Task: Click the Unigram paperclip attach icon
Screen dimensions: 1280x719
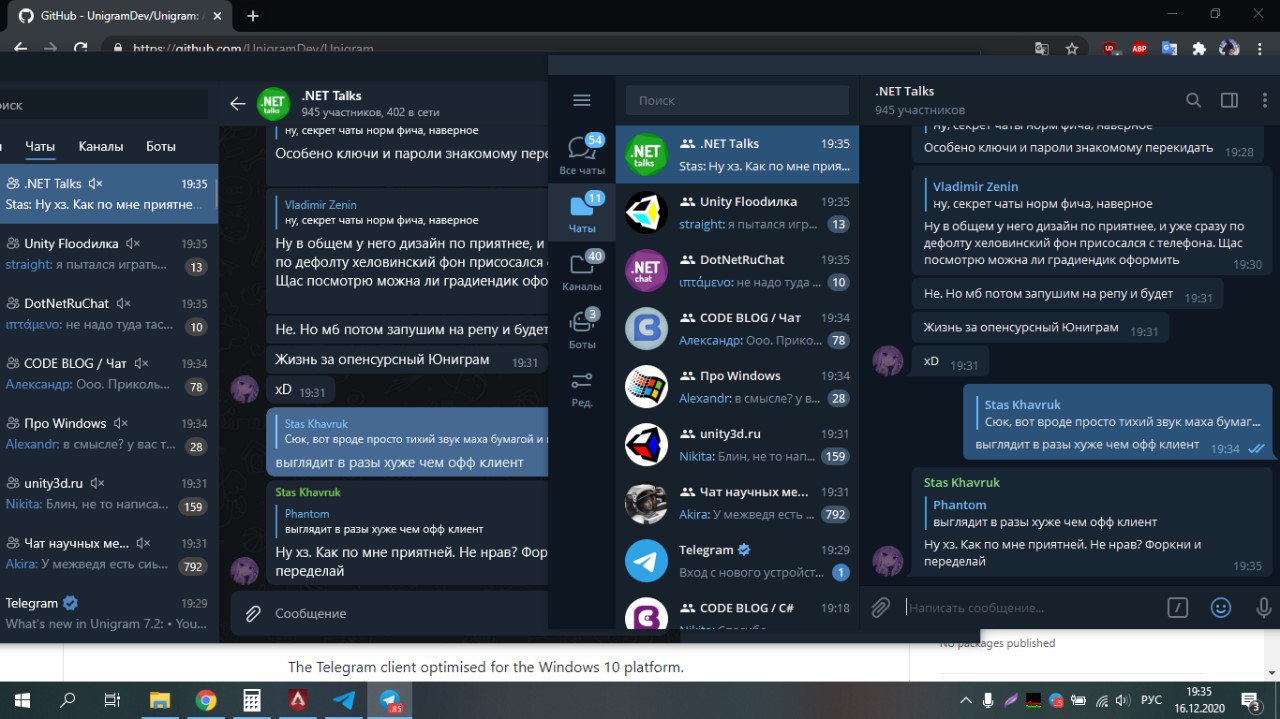Action: pyautogui.click(x=254, y=613)
